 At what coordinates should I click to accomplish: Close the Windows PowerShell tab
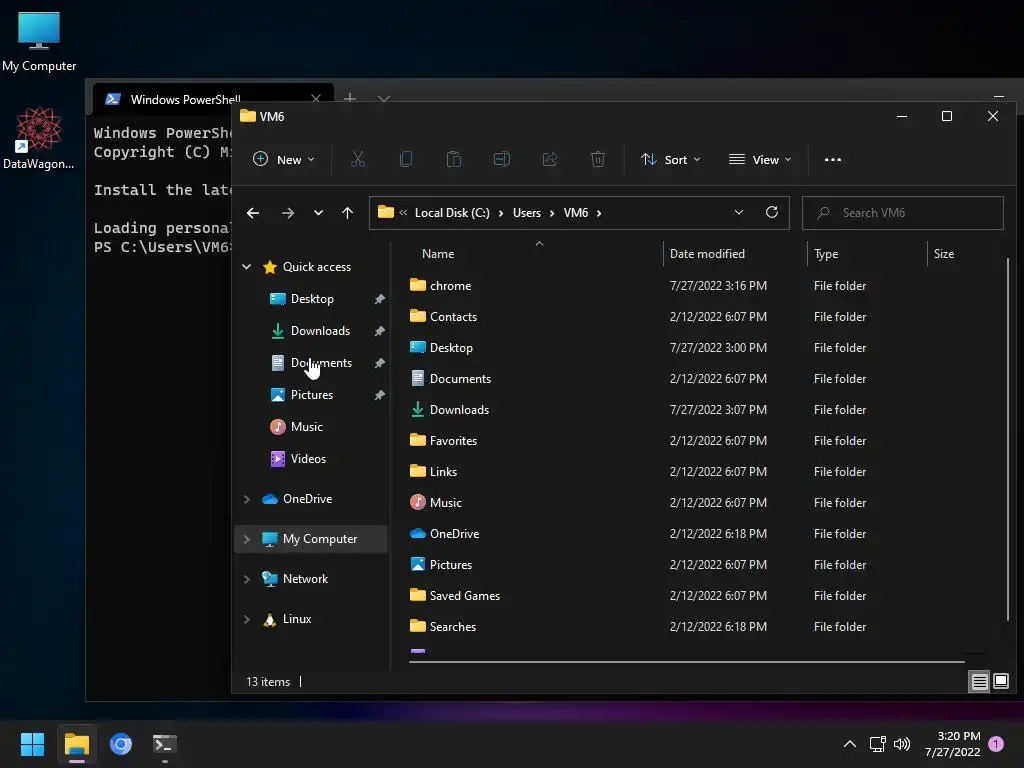tap(316, 99)
